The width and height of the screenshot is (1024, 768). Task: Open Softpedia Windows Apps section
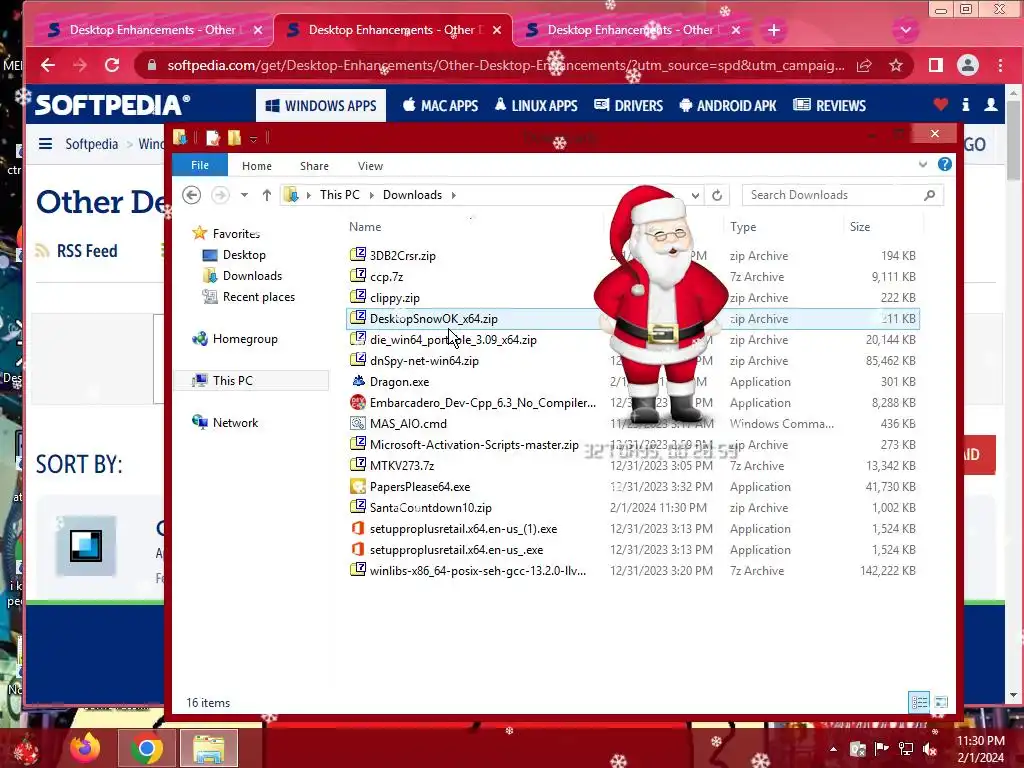pyautogui.click(x=321, y=106)
